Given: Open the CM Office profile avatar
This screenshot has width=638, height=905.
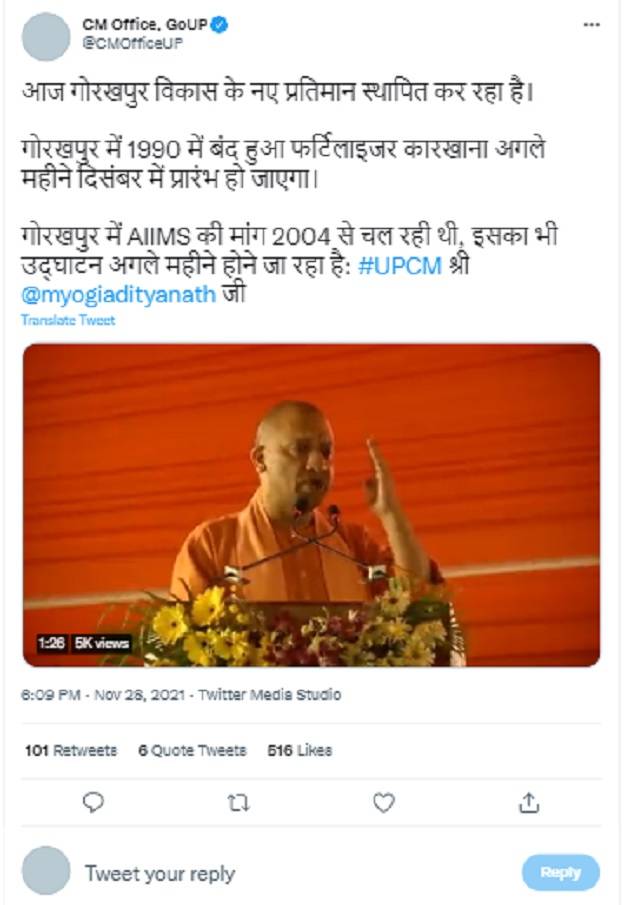Looking at the screenshot, I should pos(46,36).
